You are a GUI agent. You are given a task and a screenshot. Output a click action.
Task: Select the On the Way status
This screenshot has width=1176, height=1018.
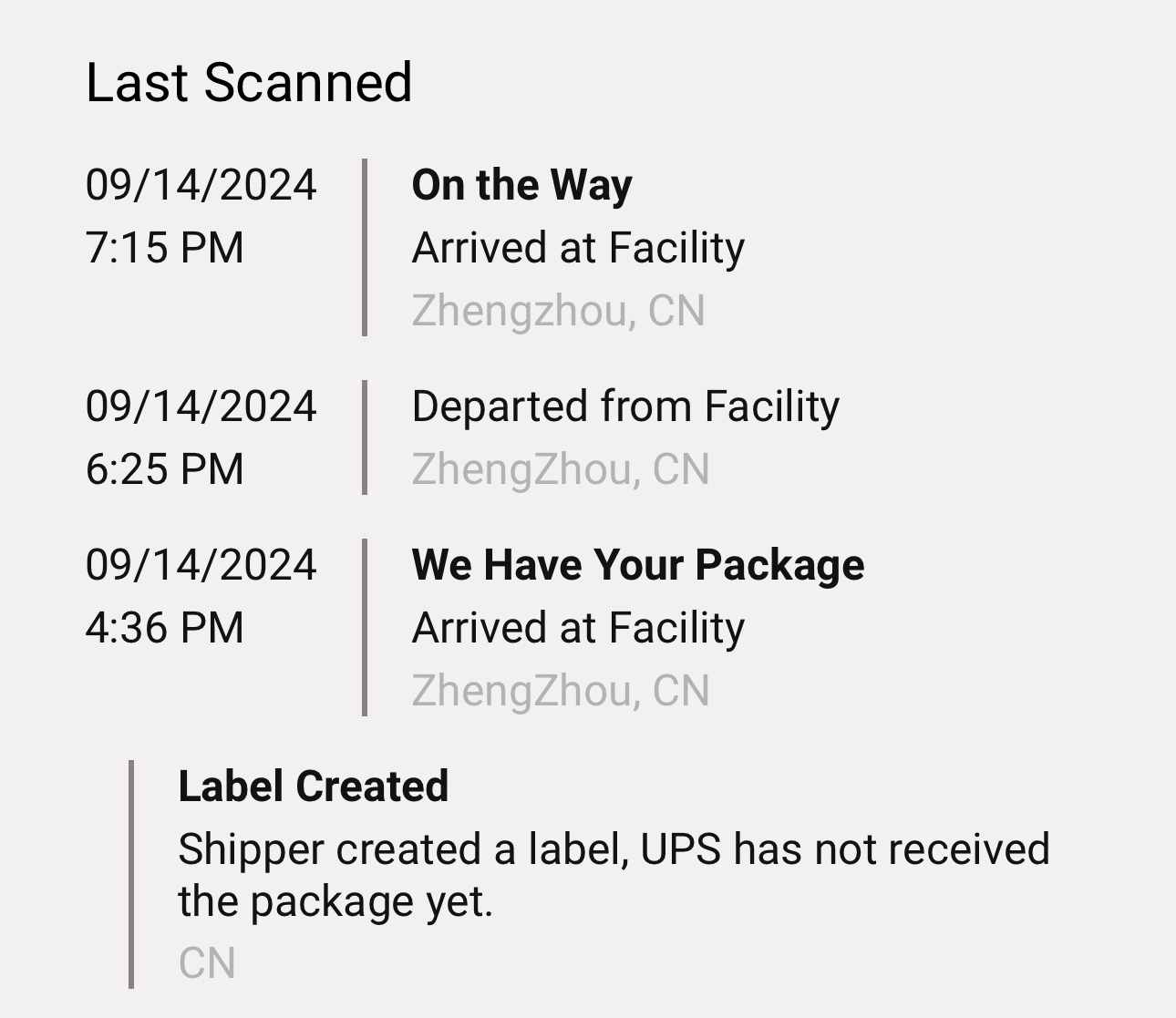521,185
